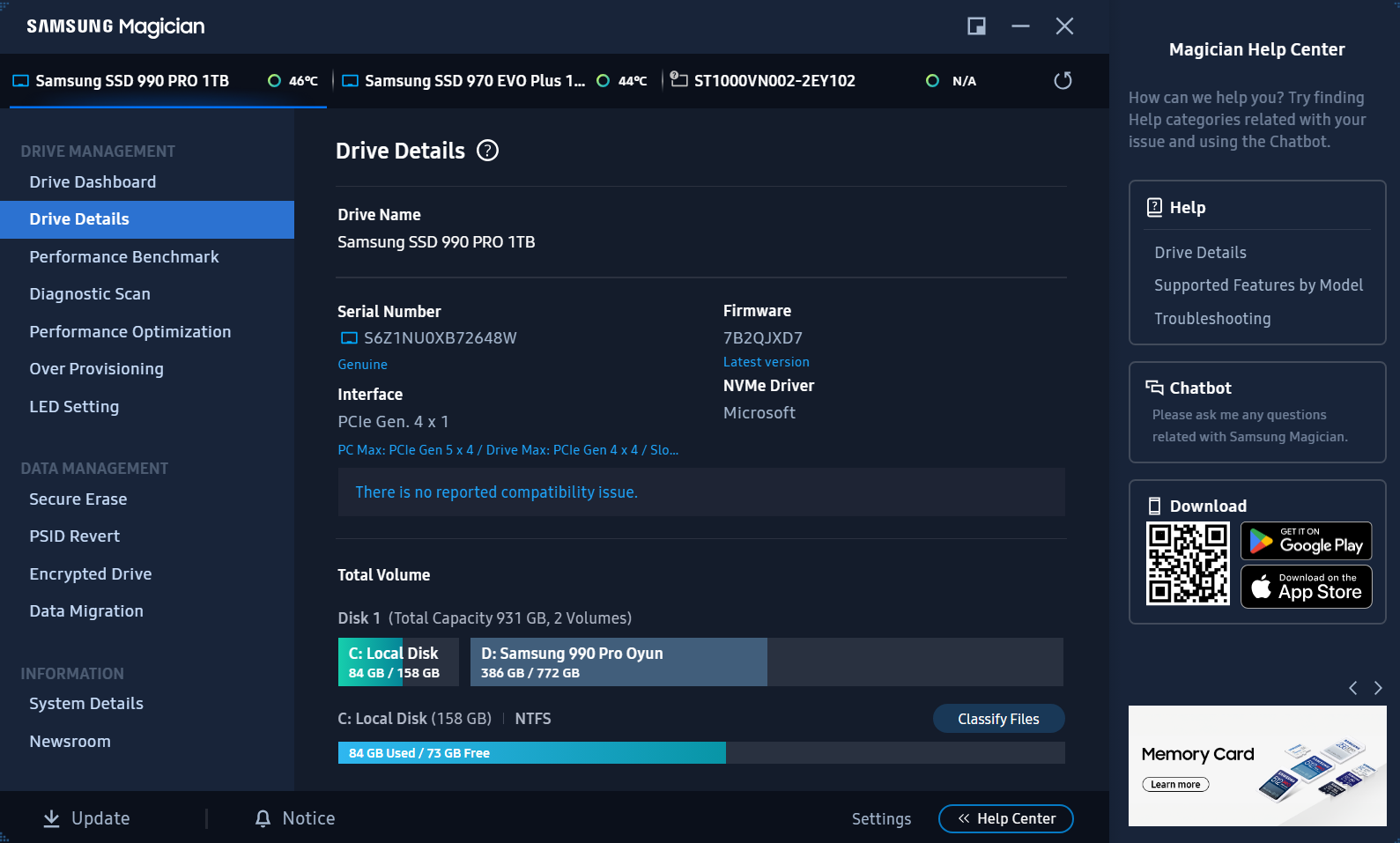
Task: Click the drive name Samsung SSD 990 PRO 1TB value
Action: pyautogui.click(x=436, y=242)
